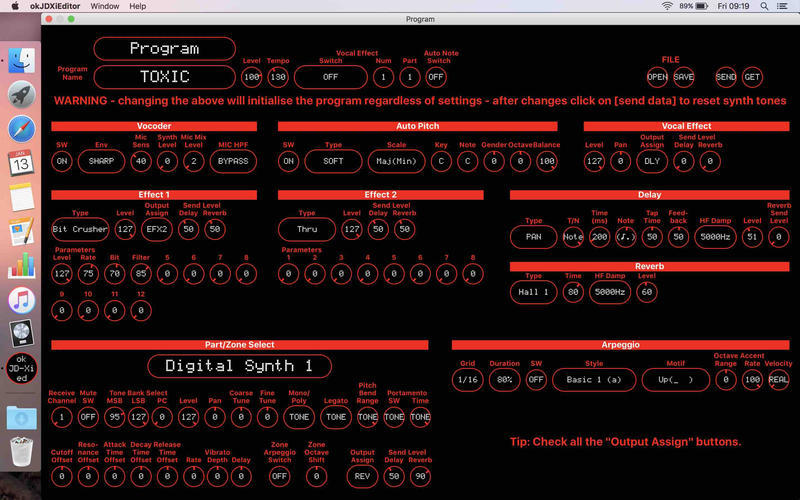The width and height of the screenshot is (800, 500).
Task: Click the okJD-Xi editor dock icon
Action: [x=21, y=370]
